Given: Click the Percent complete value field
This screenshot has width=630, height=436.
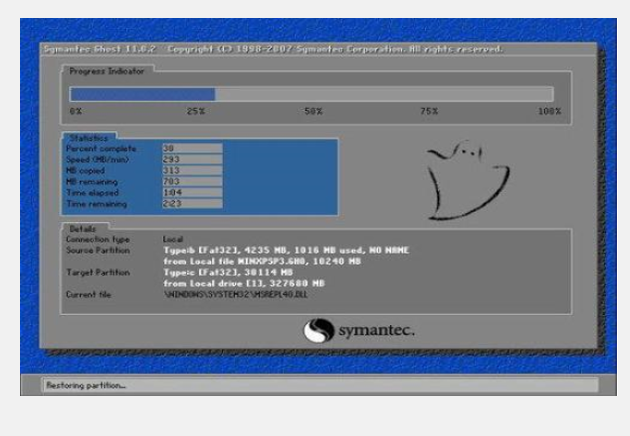Looking at the screenshot, I should [192, 148].
